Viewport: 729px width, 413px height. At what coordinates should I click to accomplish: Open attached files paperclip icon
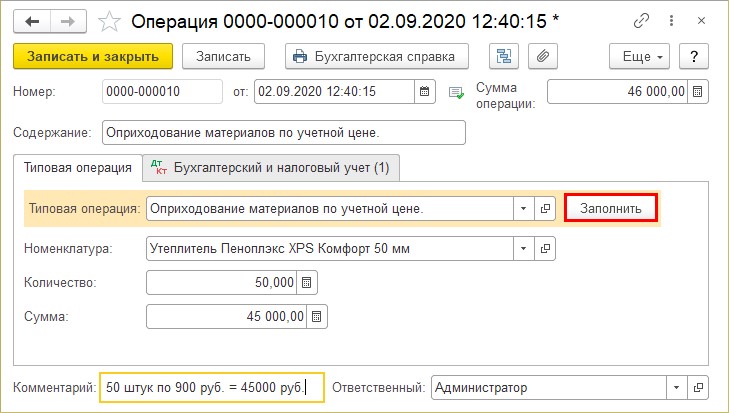543,56
